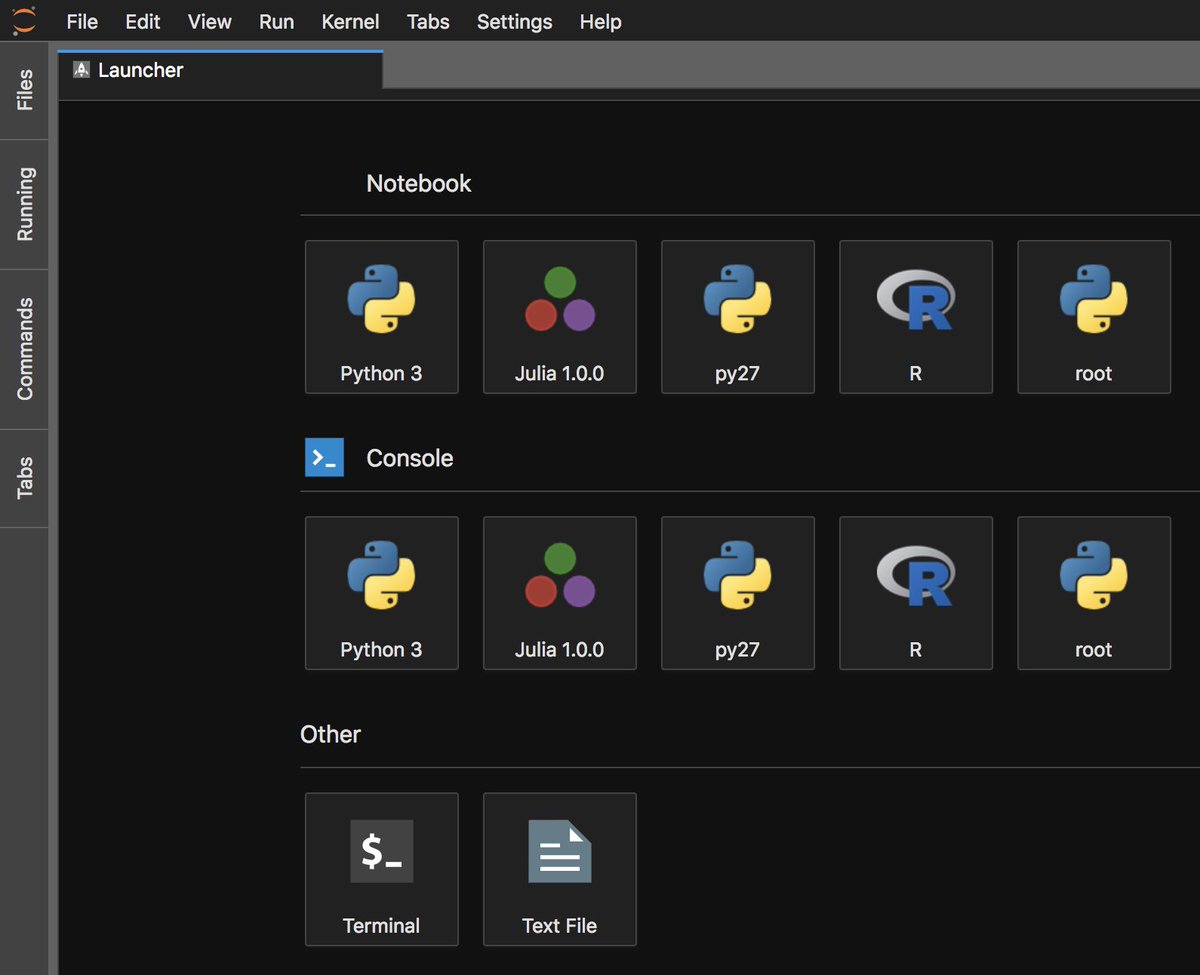Open a Julia 1.0.0 console

click(559, 593)
